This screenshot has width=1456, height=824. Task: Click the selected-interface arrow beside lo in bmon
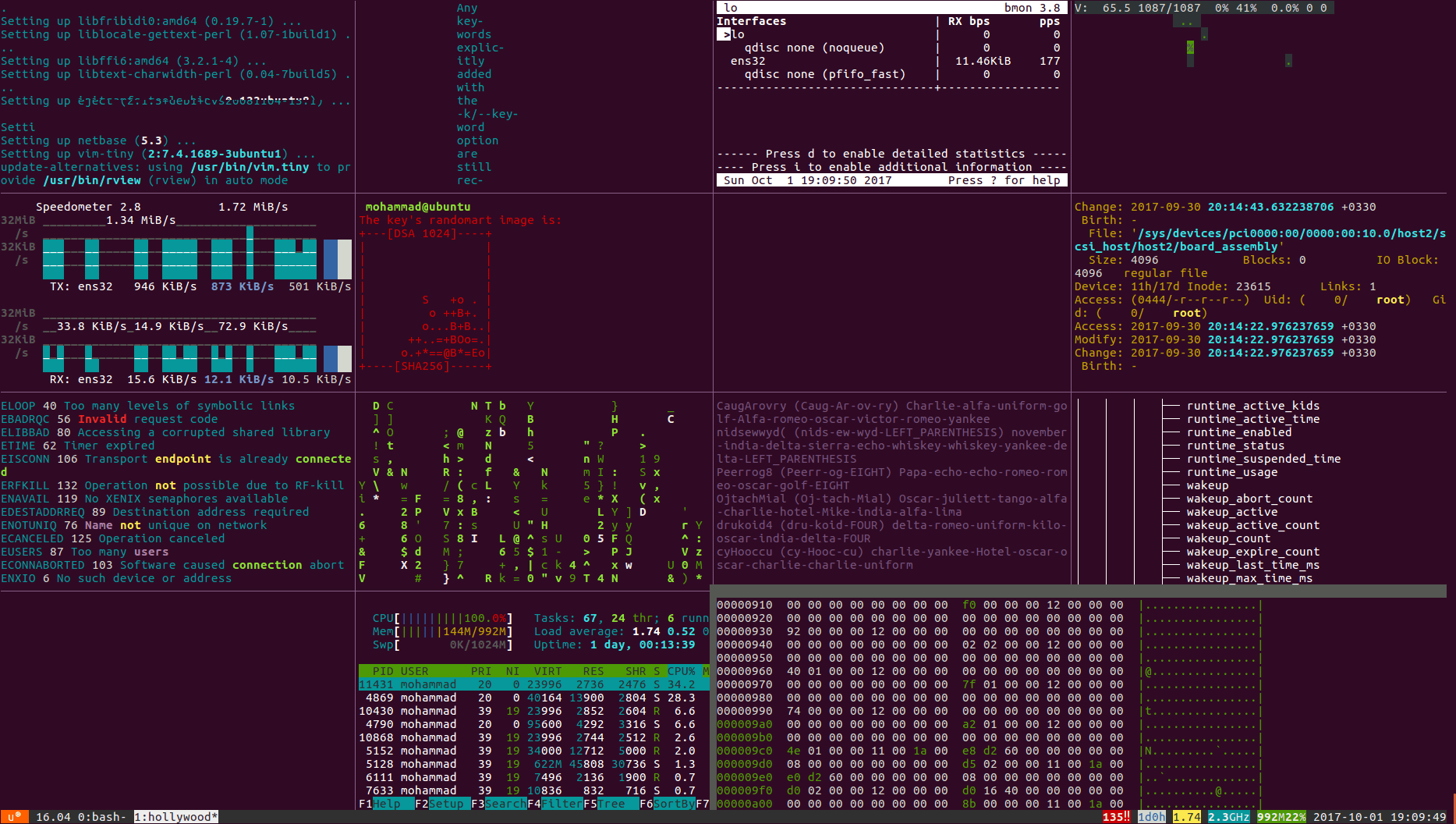(724, 34)
